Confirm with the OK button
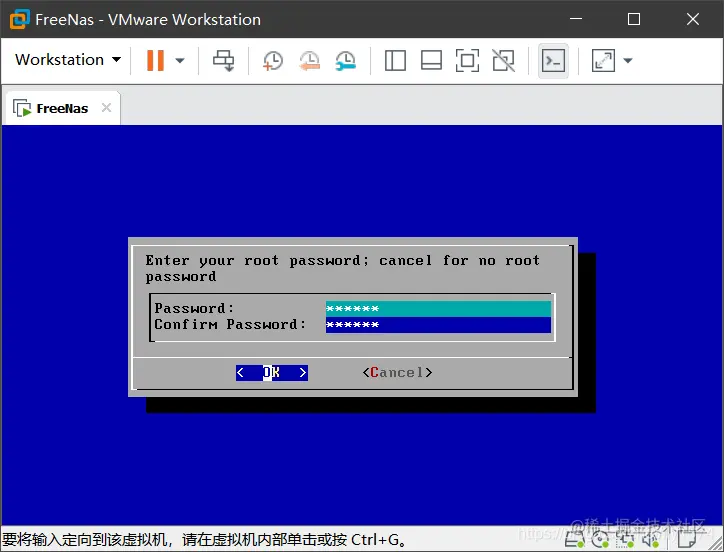The image size is (724, 552). (272, 373)
